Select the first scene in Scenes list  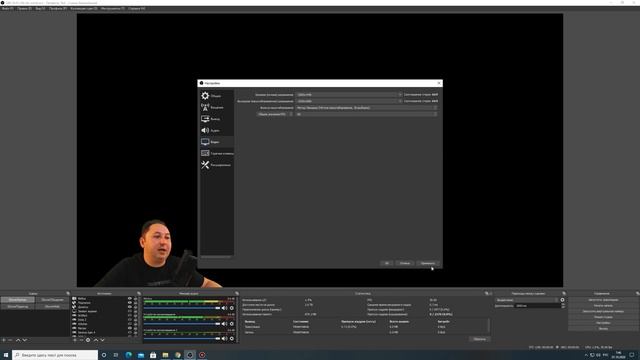(x=18, y=300)
